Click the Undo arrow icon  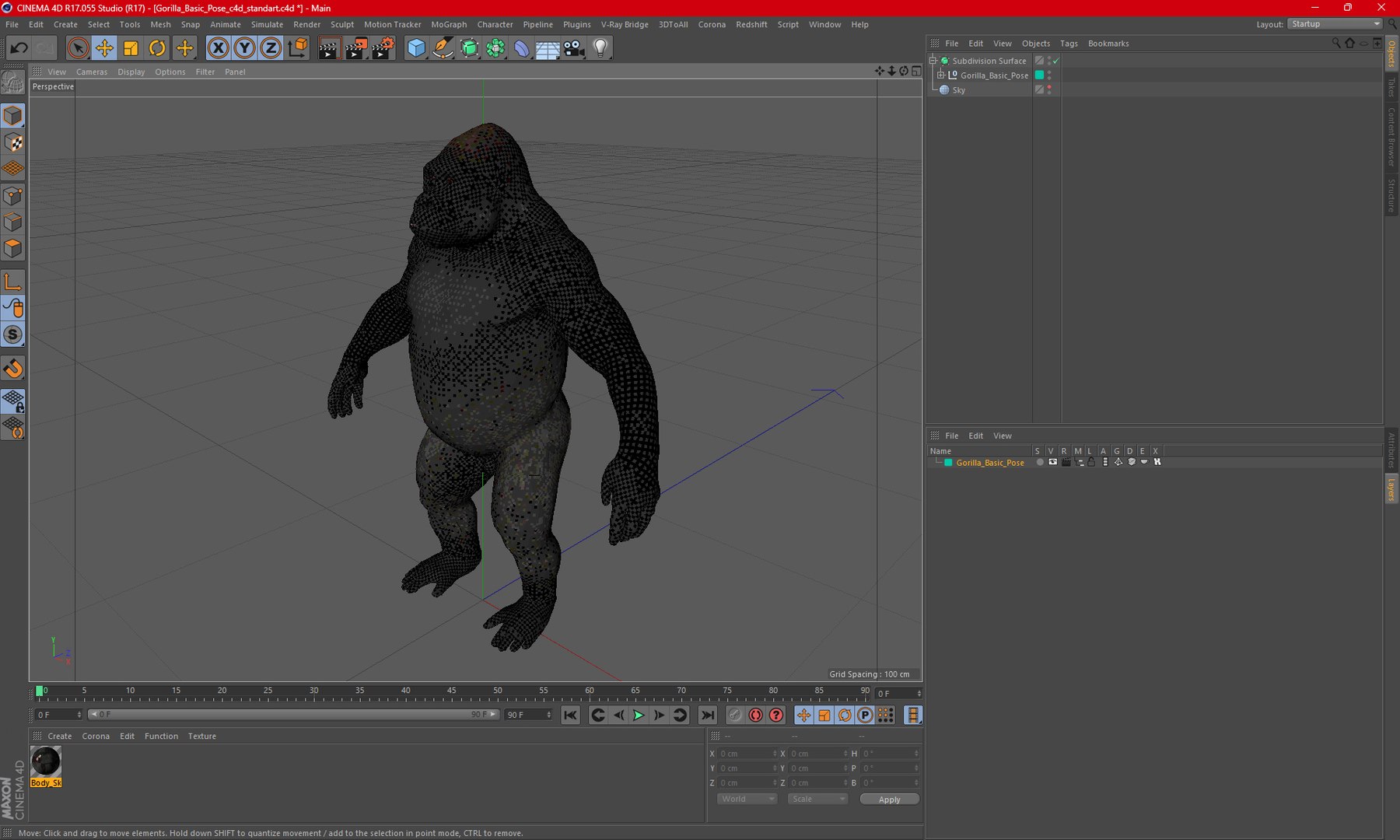point(19,48)
